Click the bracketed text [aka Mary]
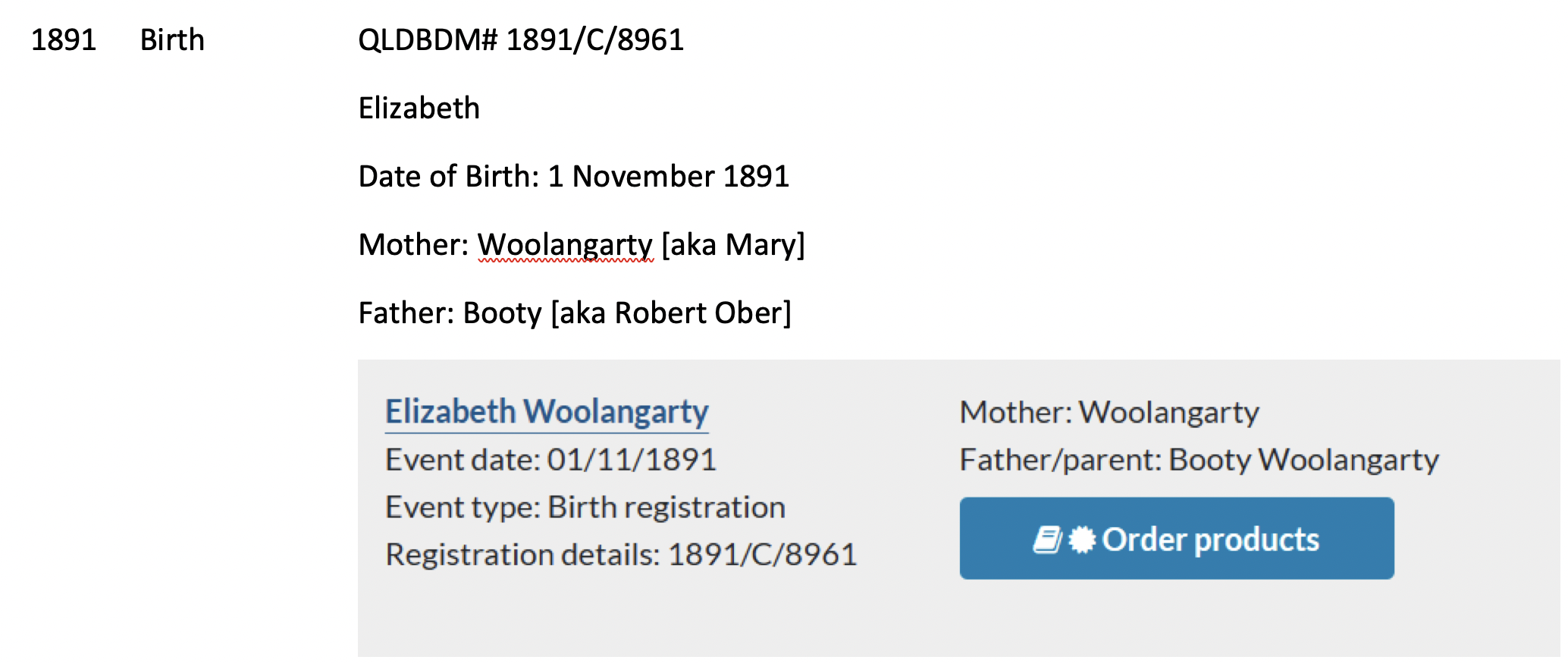1568x663 pixels. coord(733,246)
